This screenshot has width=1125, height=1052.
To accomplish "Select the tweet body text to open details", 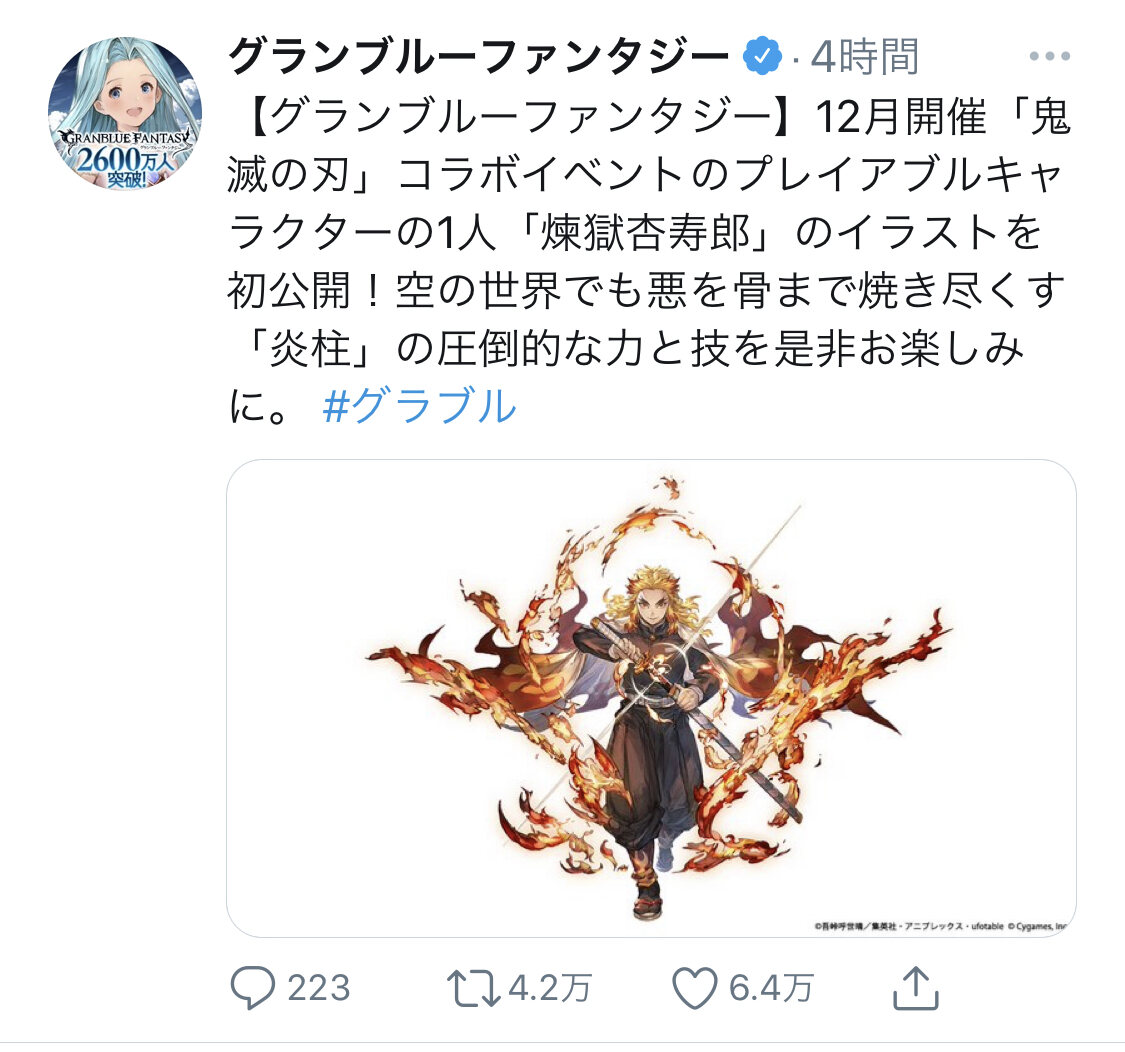I will (649, 261).
